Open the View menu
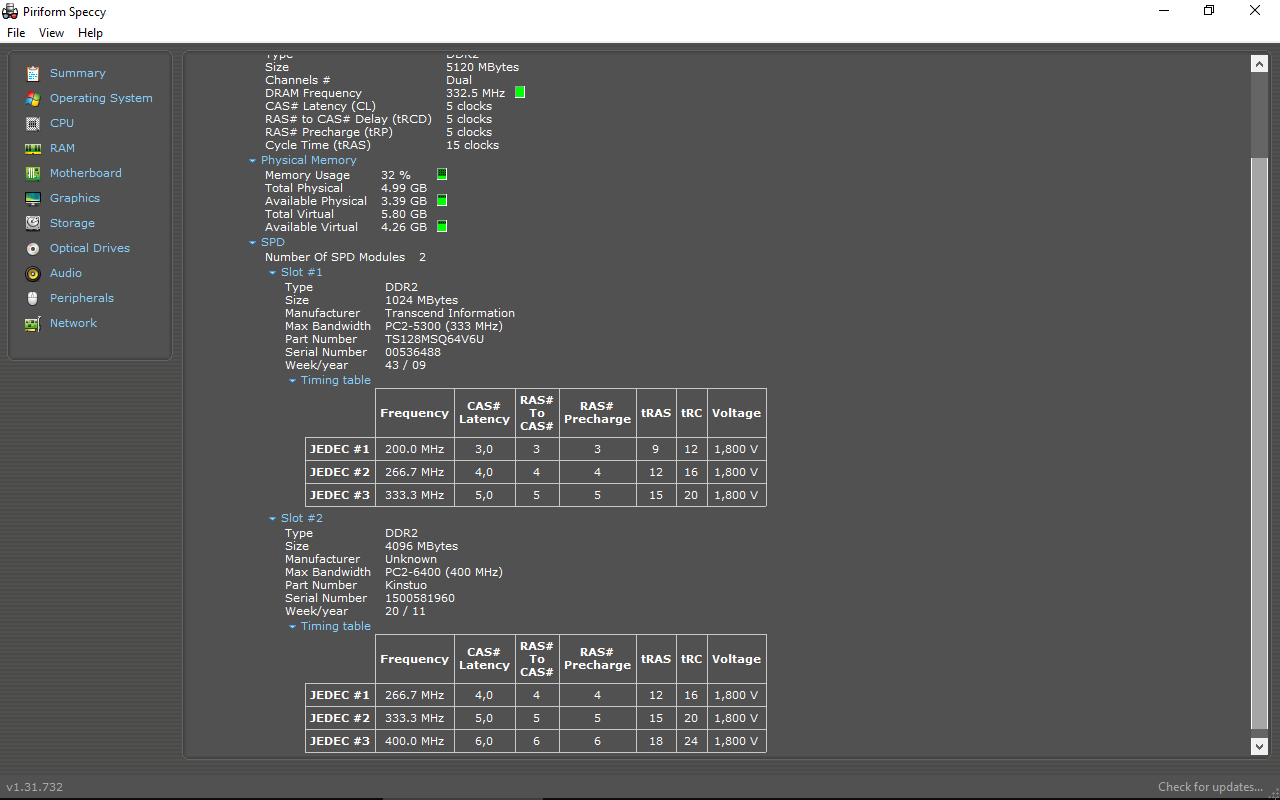 [51, 33]
